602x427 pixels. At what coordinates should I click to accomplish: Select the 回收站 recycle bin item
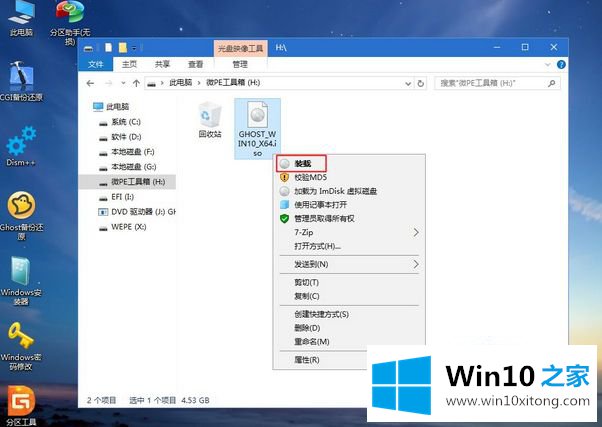210,119
